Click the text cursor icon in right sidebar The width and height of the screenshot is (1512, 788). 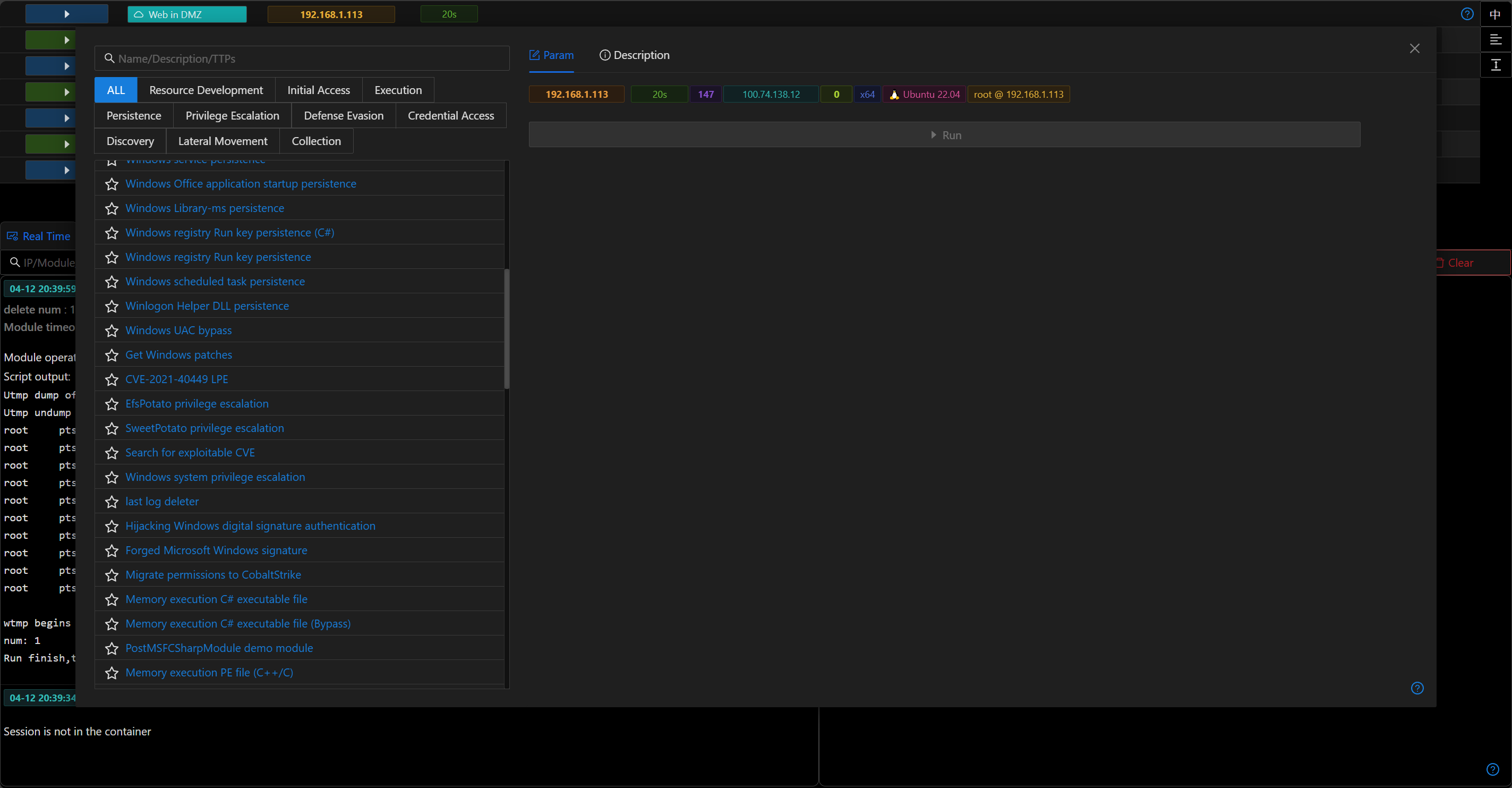1495,65
